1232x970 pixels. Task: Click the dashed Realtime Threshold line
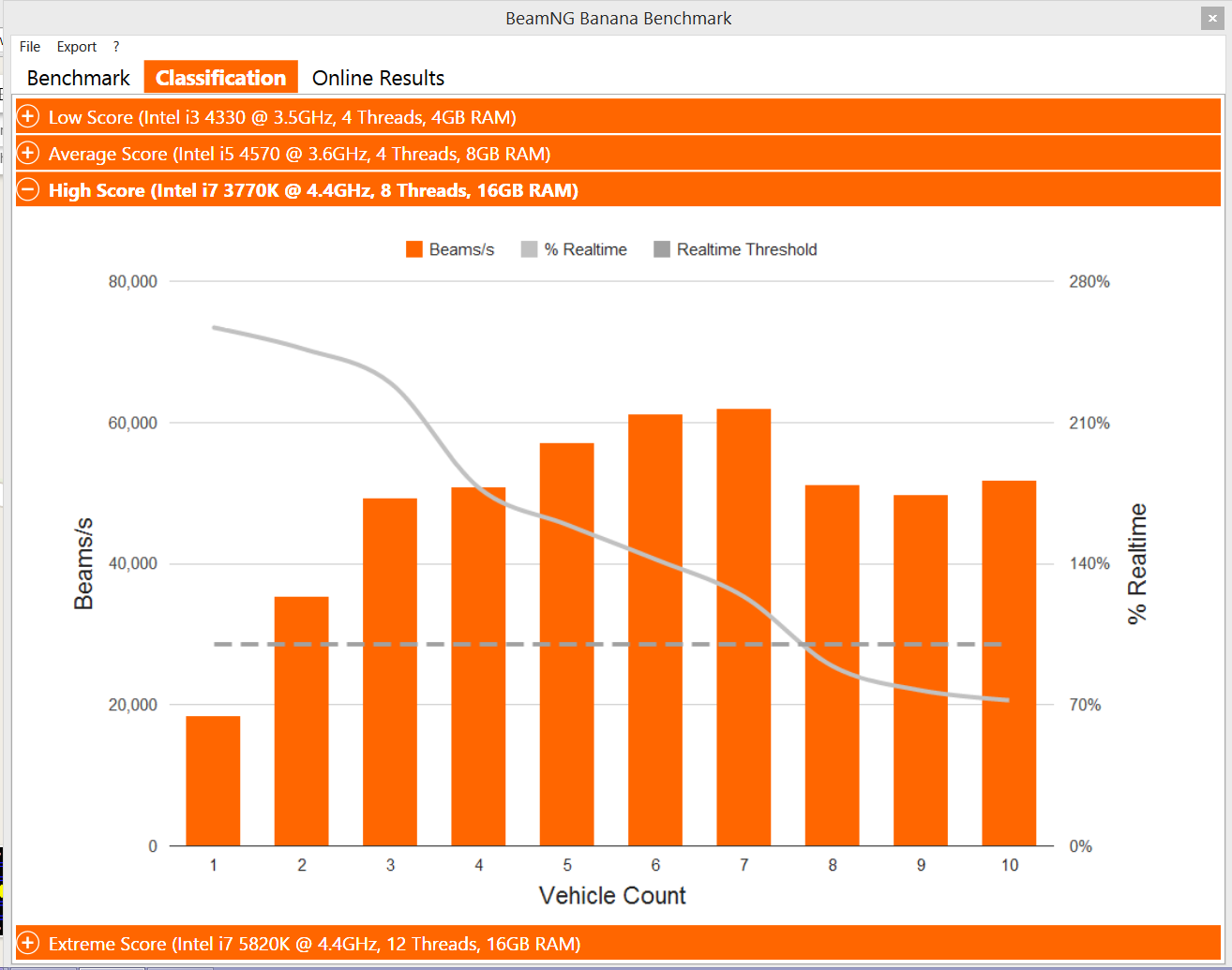click(608, 645)
